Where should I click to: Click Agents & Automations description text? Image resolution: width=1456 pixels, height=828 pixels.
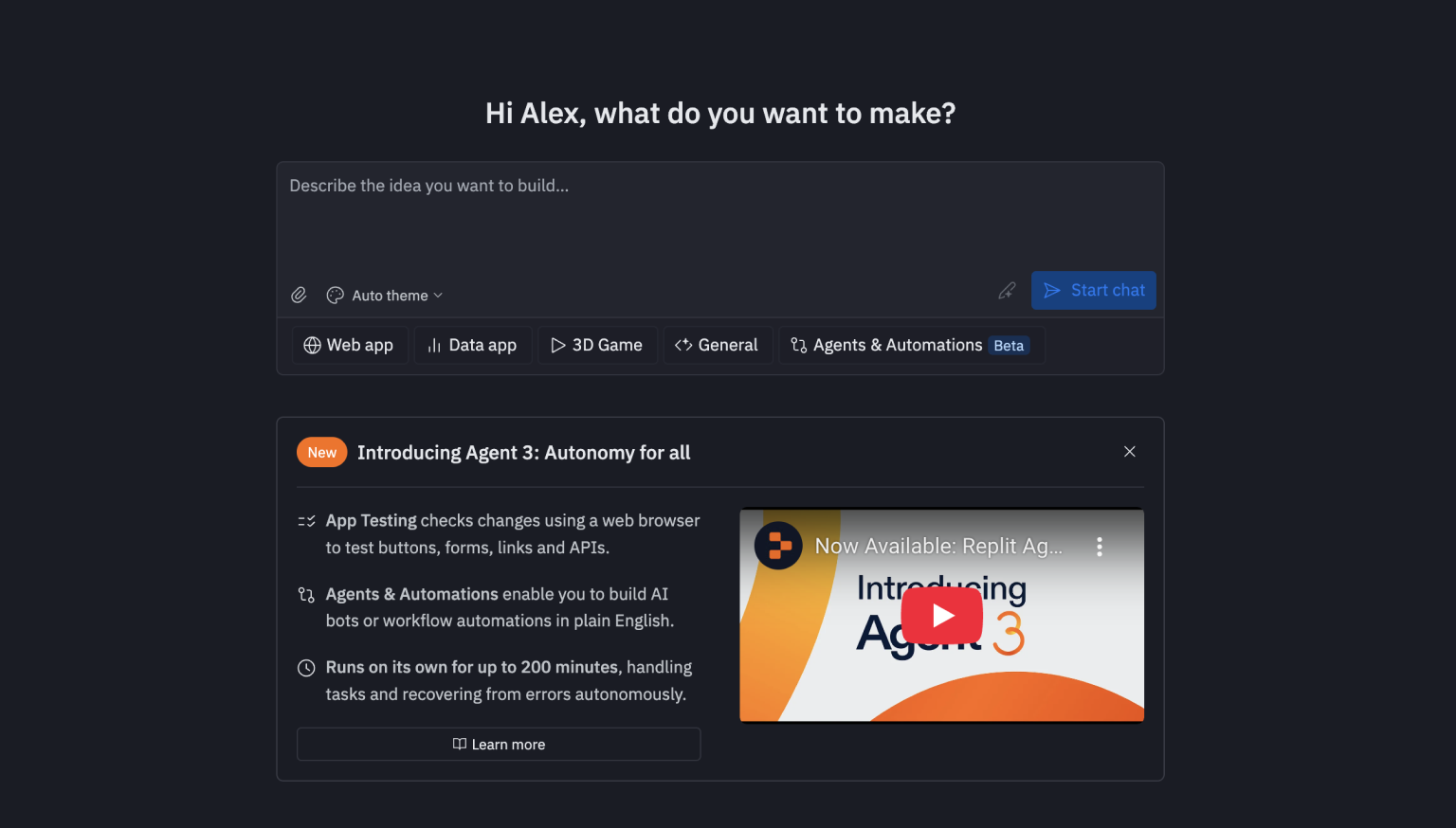[x=500, y=607]
